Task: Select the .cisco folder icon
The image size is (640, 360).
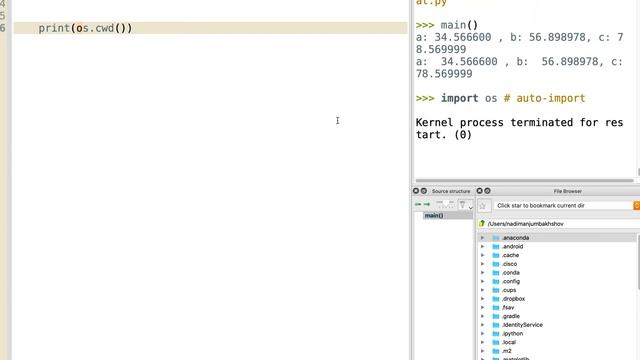Action: [496, 264]
